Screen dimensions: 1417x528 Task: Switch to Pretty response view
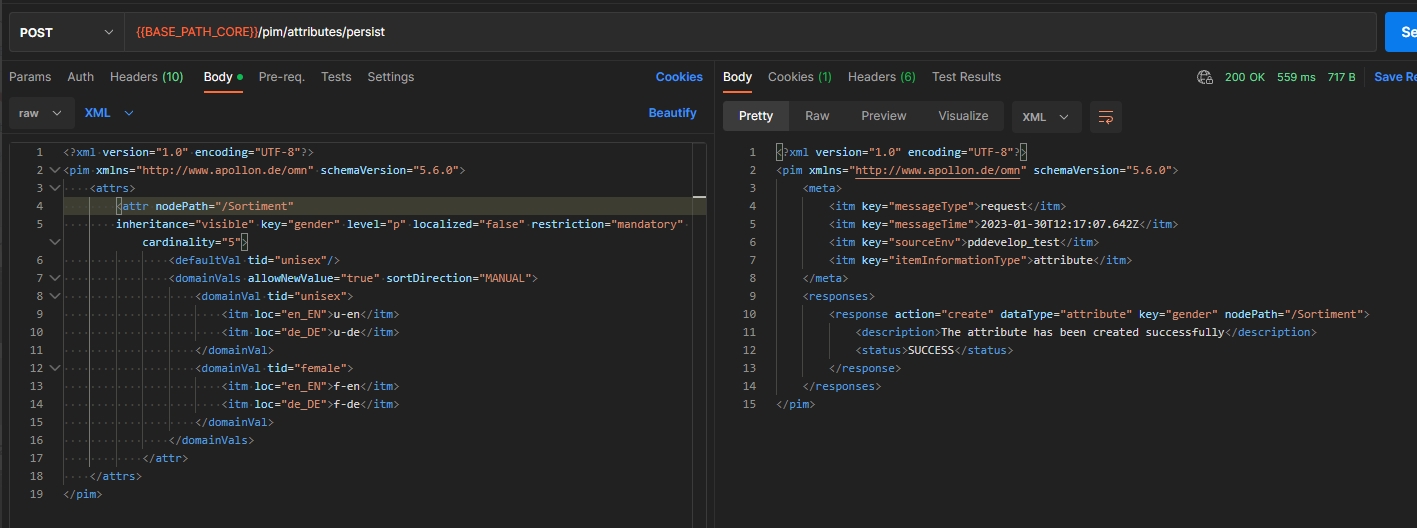[x=755, y=116]
